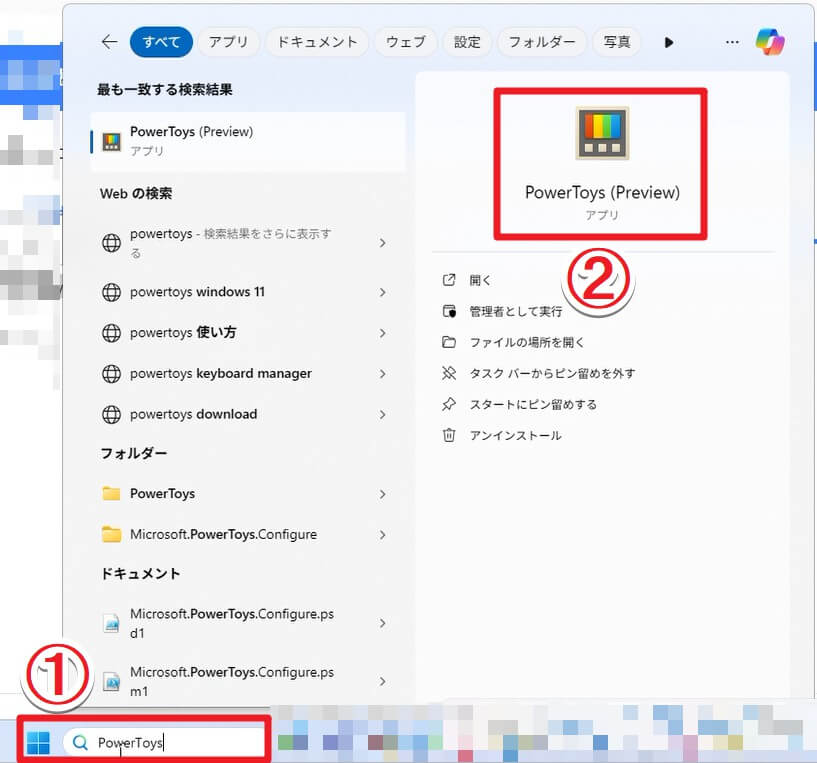817x763 pixels.
Task: Click globe icon beside 'powertoys keyboard manager'
Action: [x=112, y=373]
